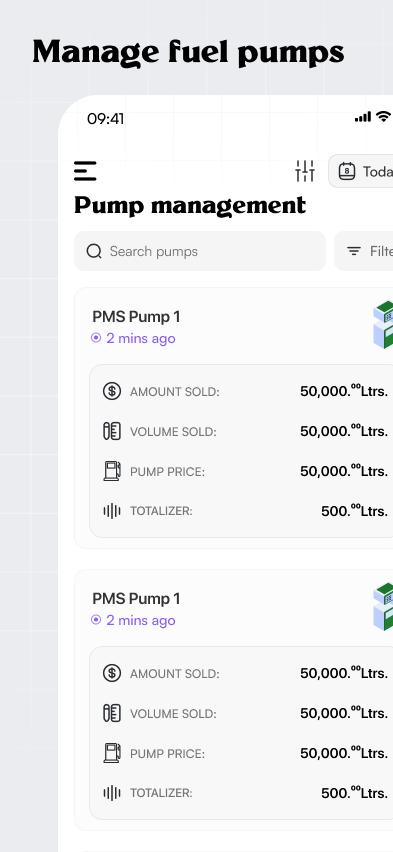Select the first card's 2 mins ago status
The width and height of the screenshot is (393, 852).
click(134, 339)
